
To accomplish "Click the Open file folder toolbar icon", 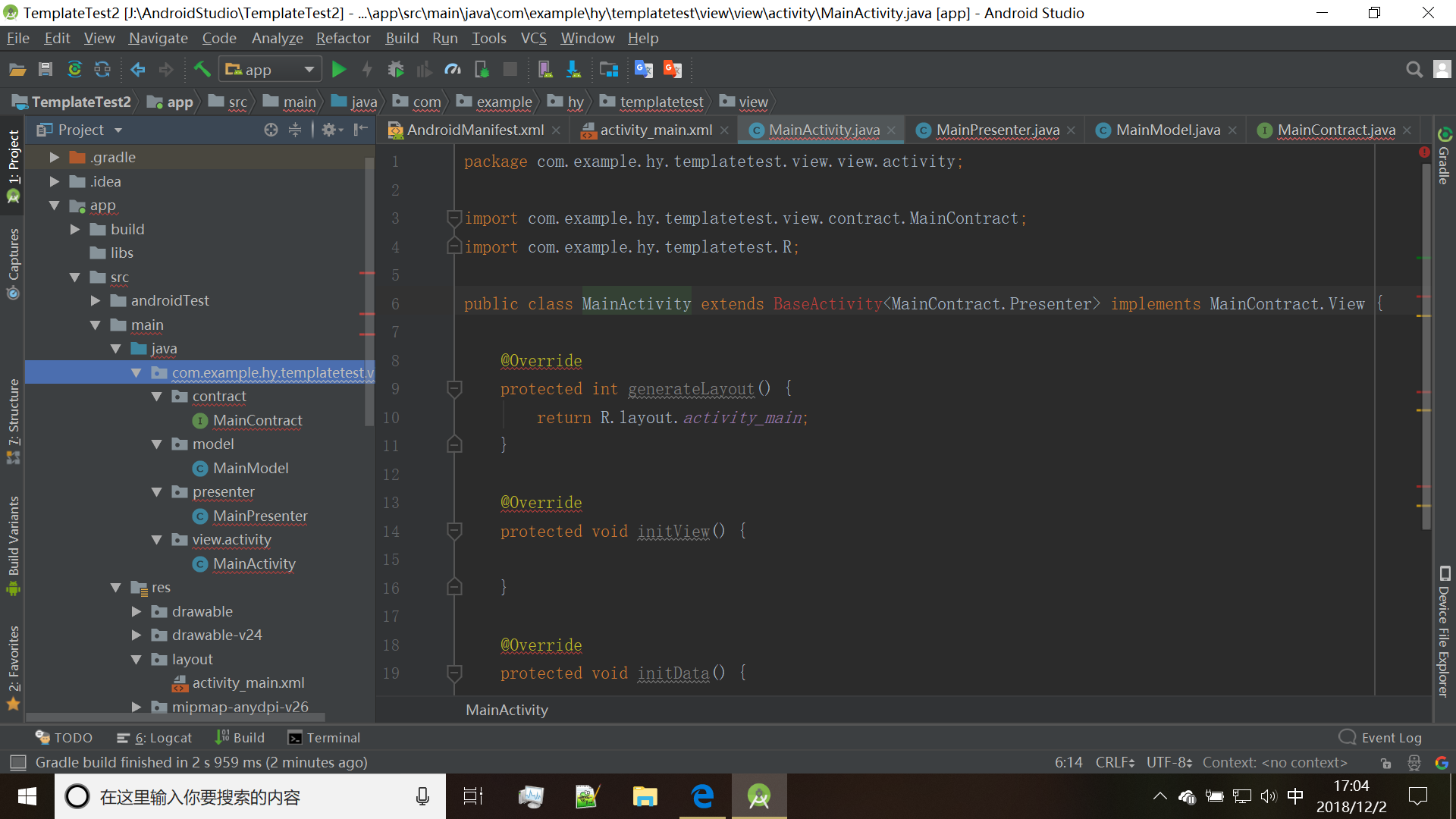I will (17, 70).
